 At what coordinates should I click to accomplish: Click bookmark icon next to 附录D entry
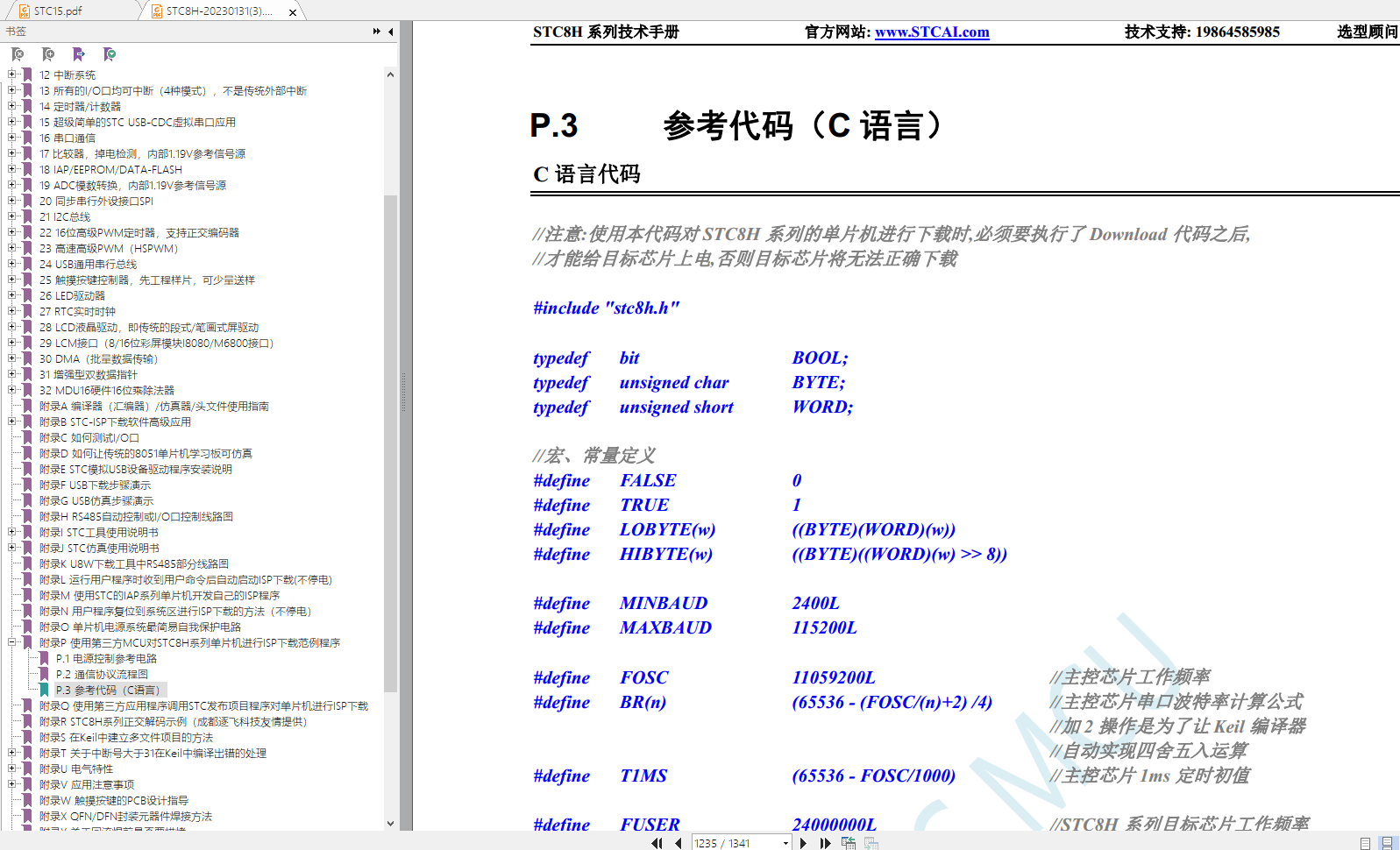click(x=28, y=453)
